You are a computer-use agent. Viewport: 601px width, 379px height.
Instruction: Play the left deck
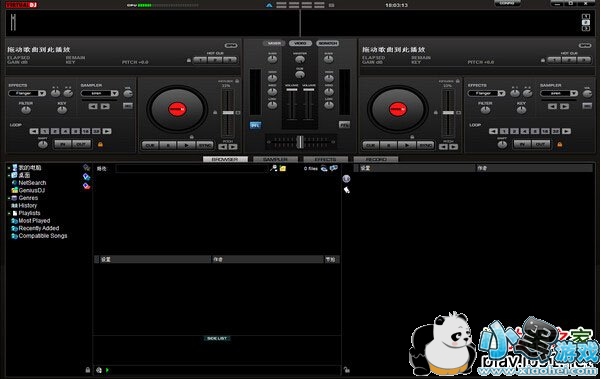point(186,146)
